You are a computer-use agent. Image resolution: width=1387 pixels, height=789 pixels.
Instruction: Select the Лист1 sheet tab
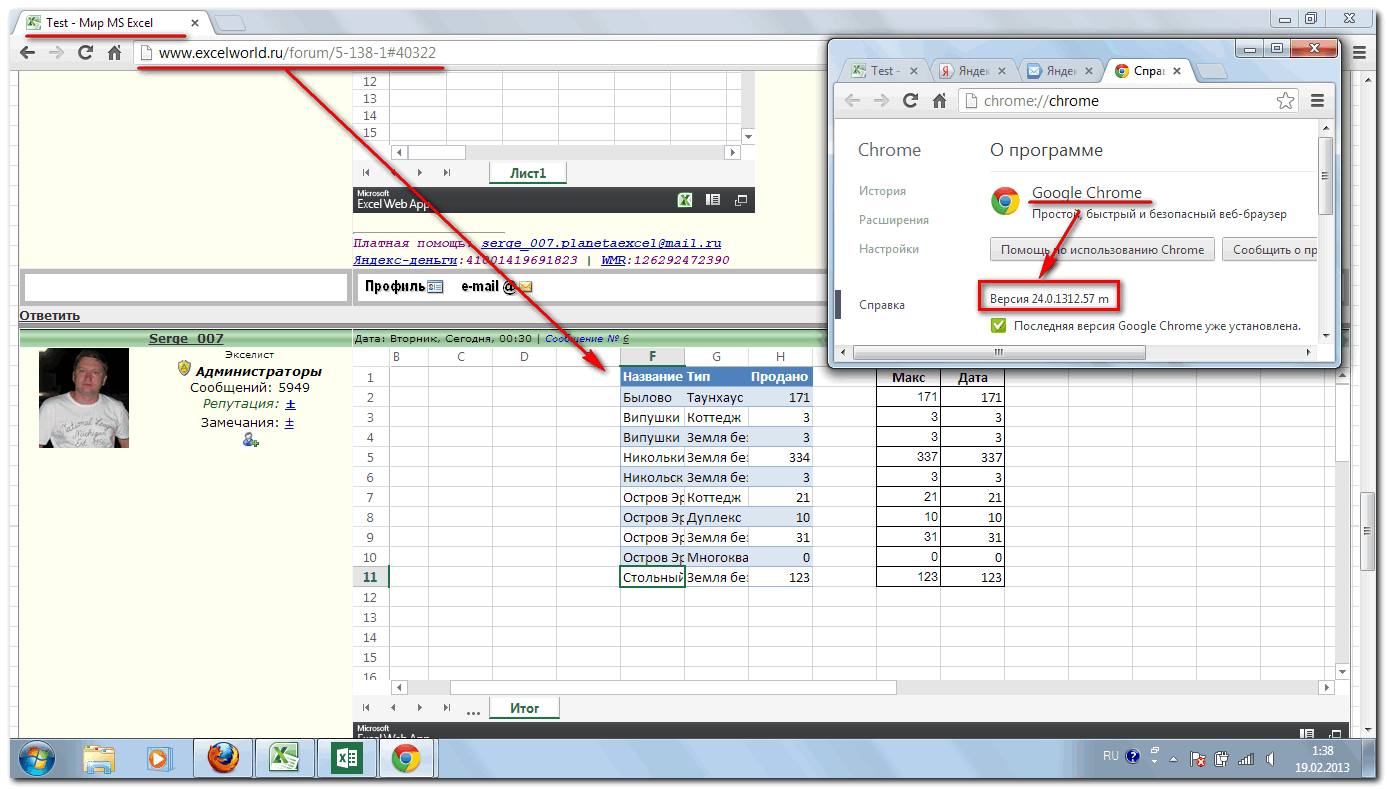(x=528, y=173)
